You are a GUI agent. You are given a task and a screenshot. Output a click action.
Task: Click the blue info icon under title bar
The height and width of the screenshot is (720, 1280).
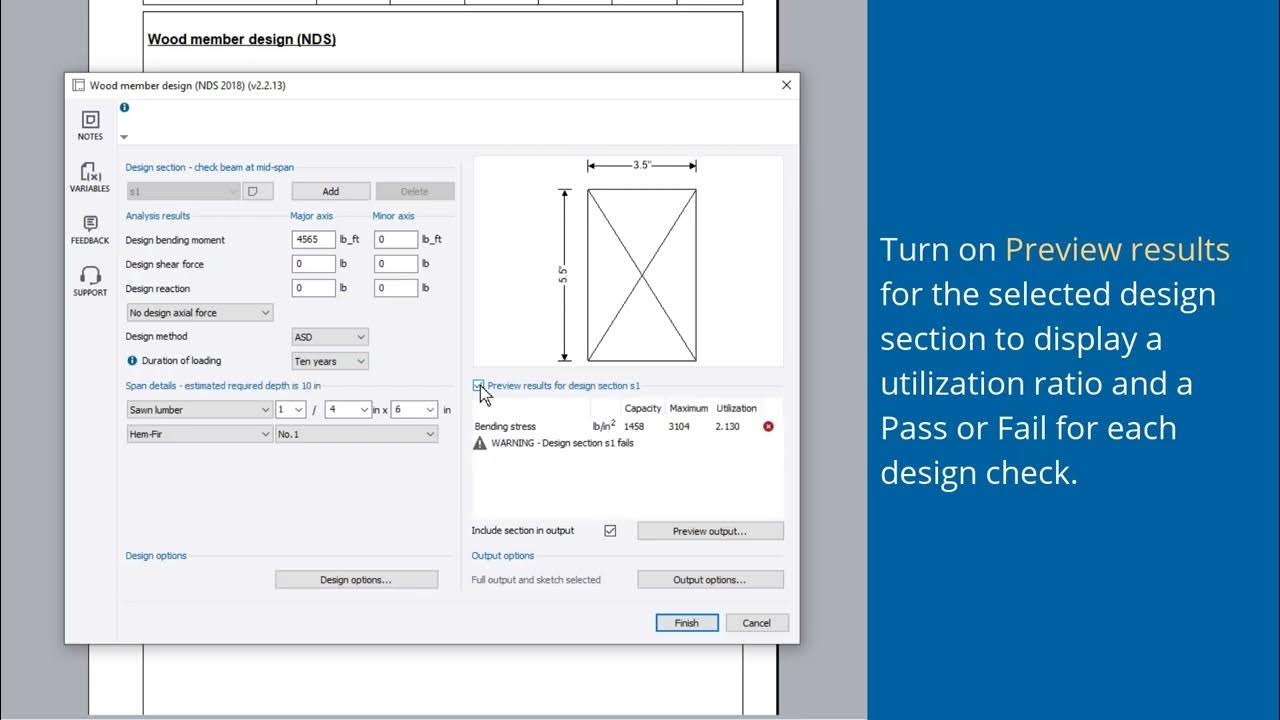point(124,107)
